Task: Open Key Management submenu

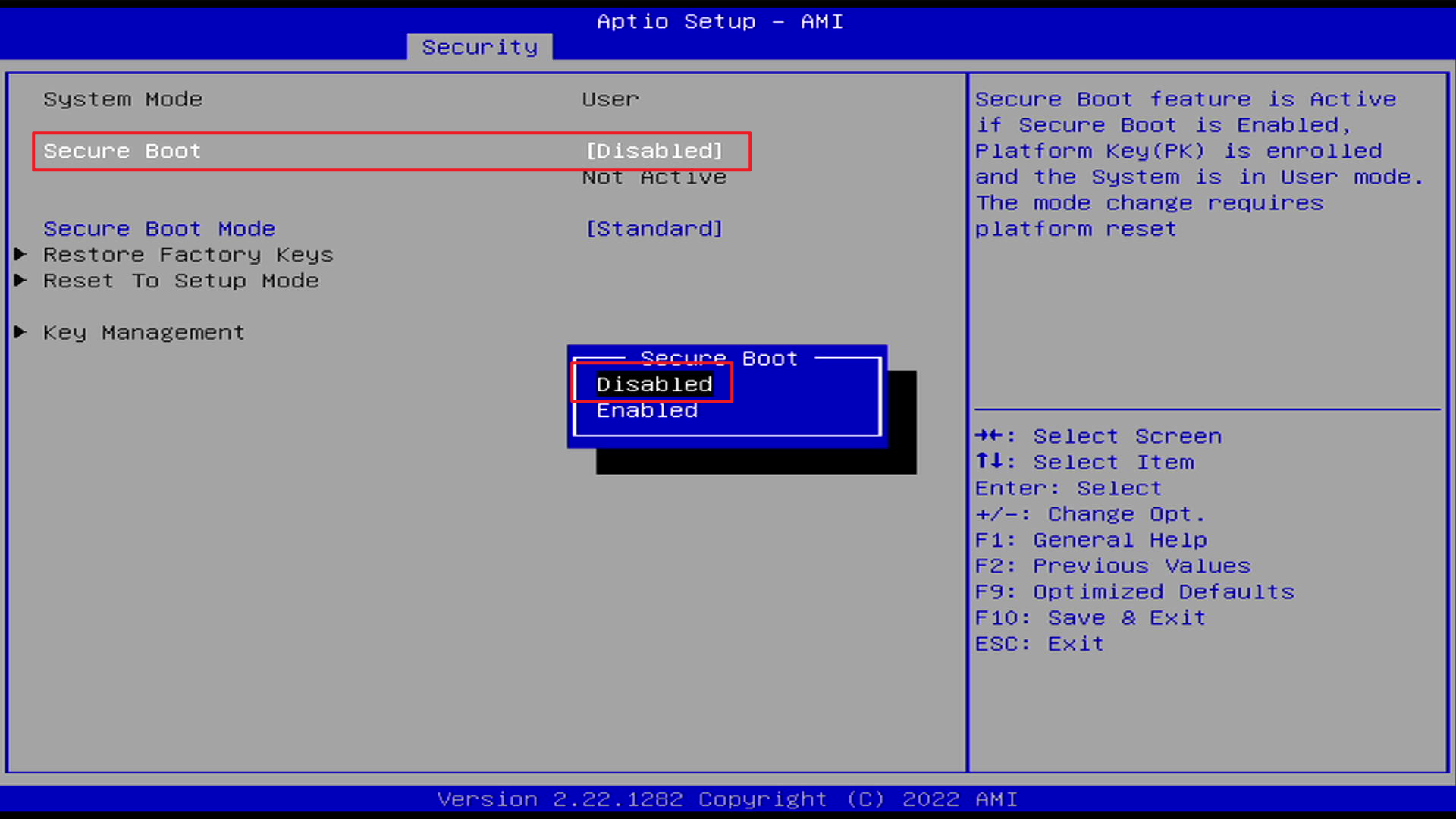Action: pos(143,332)
